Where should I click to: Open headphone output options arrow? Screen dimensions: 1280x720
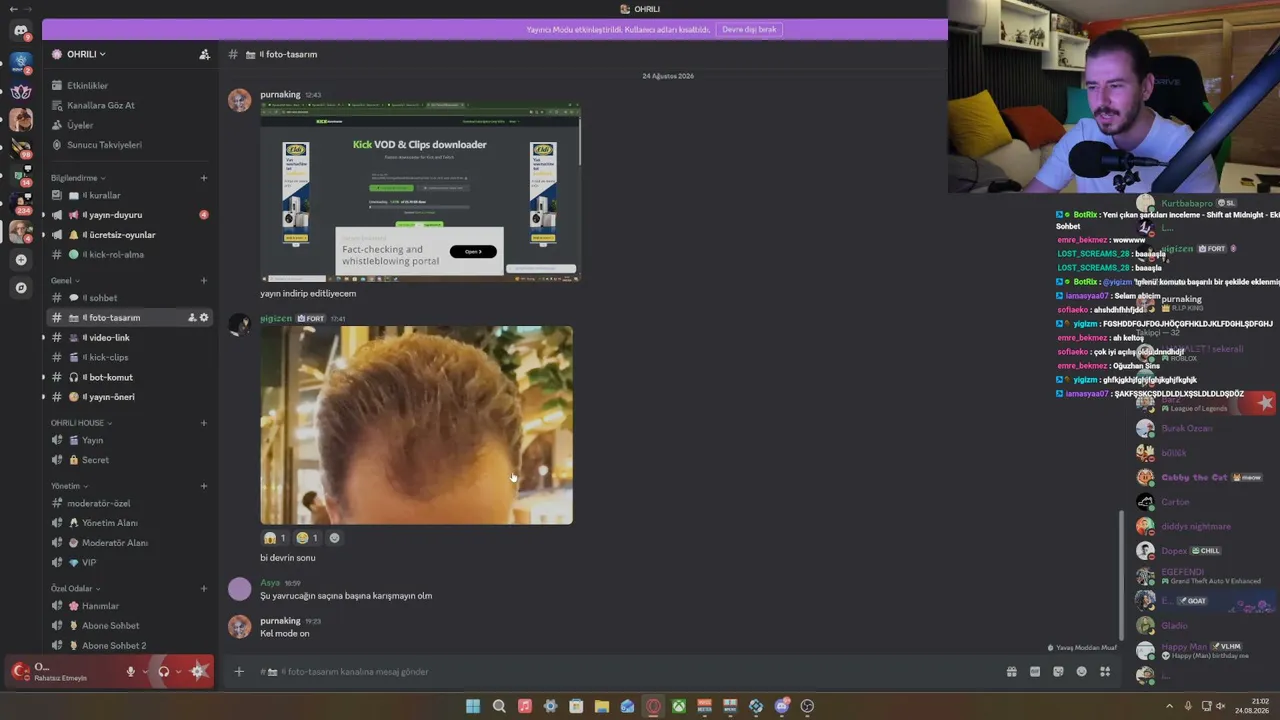179,671
